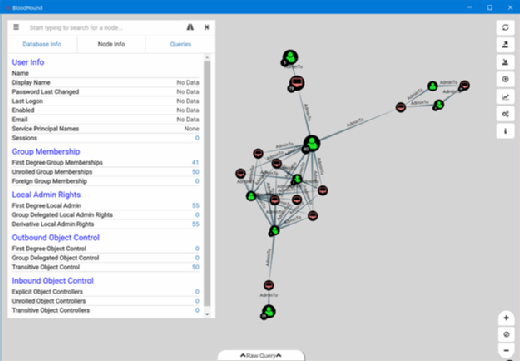Zoom out with the minus button
This screenshot has width=520, height=361.
pos(506,350)
